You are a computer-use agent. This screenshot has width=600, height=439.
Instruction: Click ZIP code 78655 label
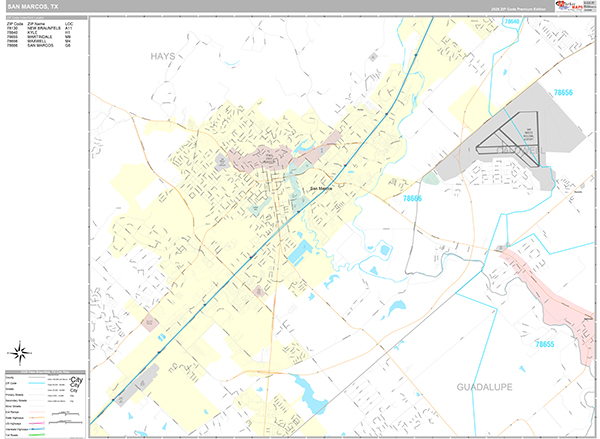544,343
